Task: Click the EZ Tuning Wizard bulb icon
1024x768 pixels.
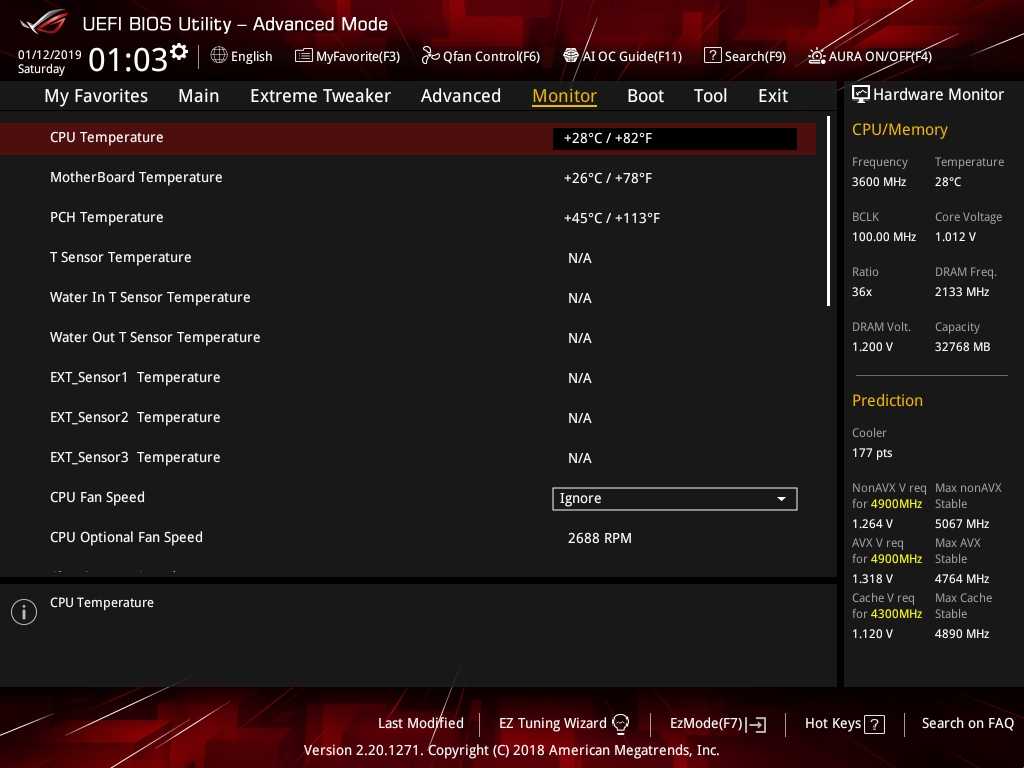Action: [x=621, y=723]
